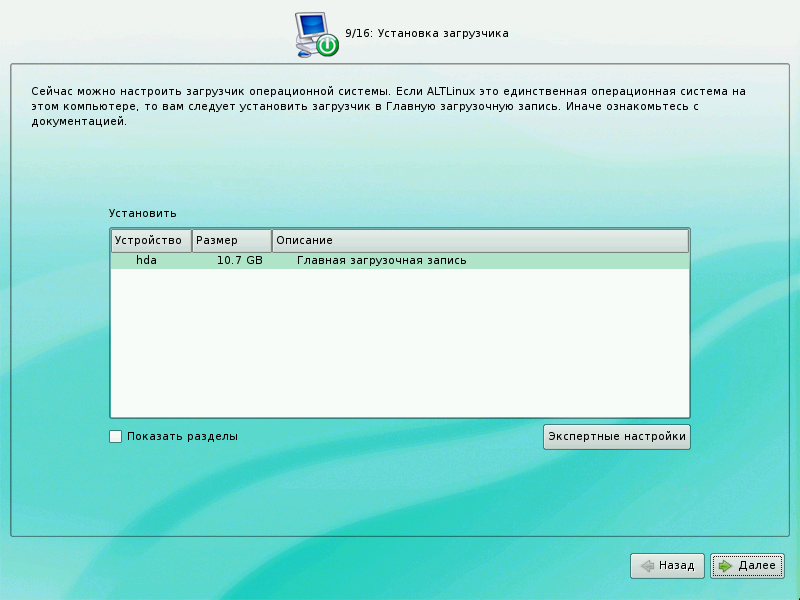Screen dimensions: 800x600
Task: Click the Показать разделы label text
Action: click(182, 436)
